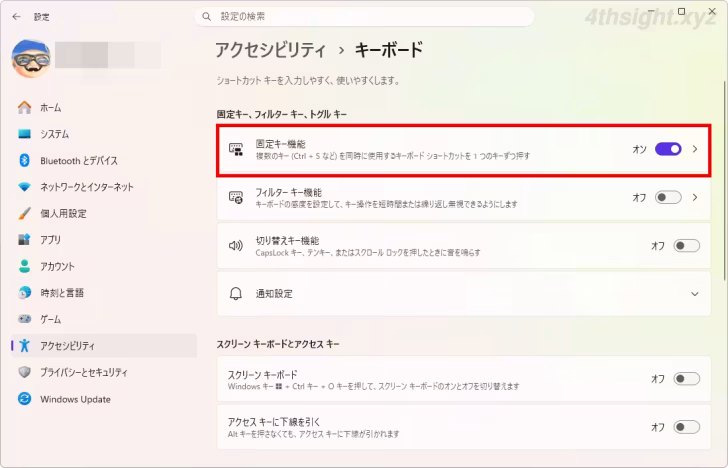Screen dimensions: 728x468
Task: Click the フィルター キー機能 keyboard icon
Action: (x=236, y=197)
